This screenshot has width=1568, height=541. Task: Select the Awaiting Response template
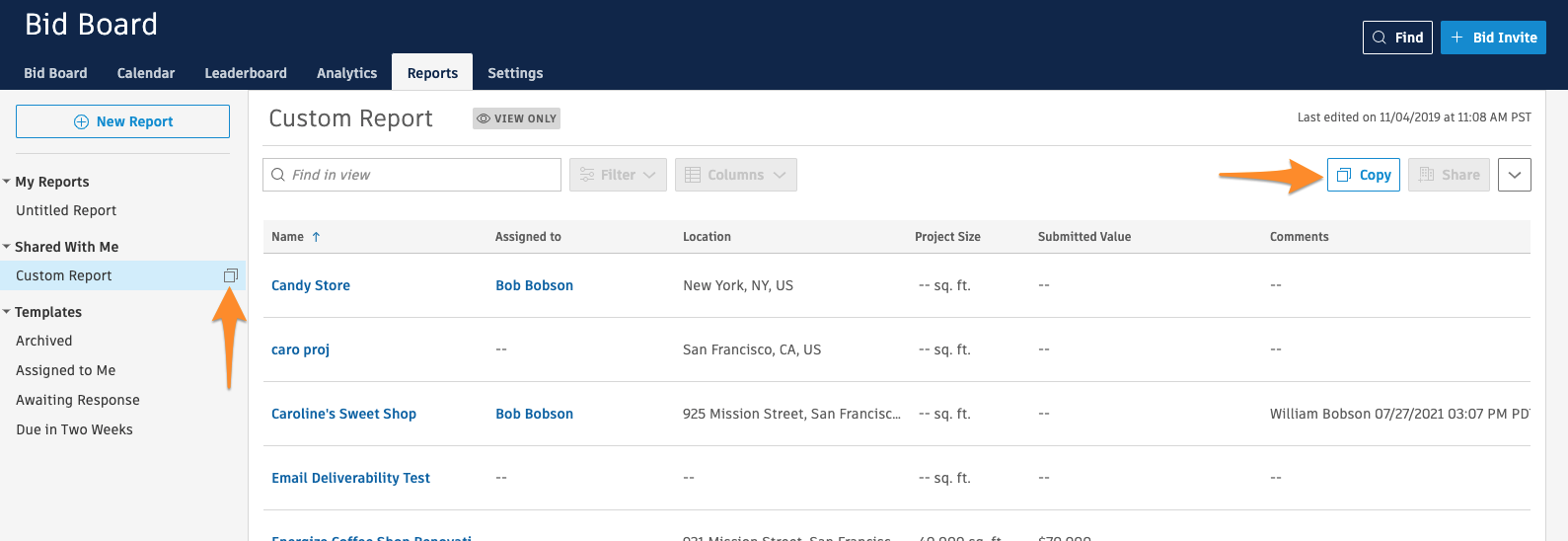click(x=78, y=400)
